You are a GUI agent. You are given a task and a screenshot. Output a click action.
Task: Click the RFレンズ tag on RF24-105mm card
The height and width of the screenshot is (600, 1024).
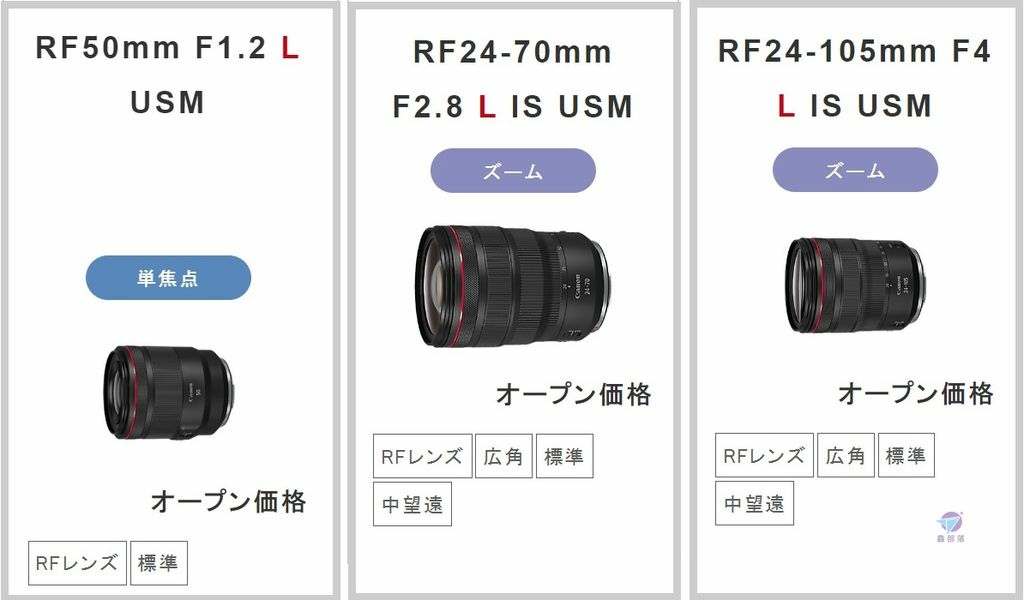[764, 455]
